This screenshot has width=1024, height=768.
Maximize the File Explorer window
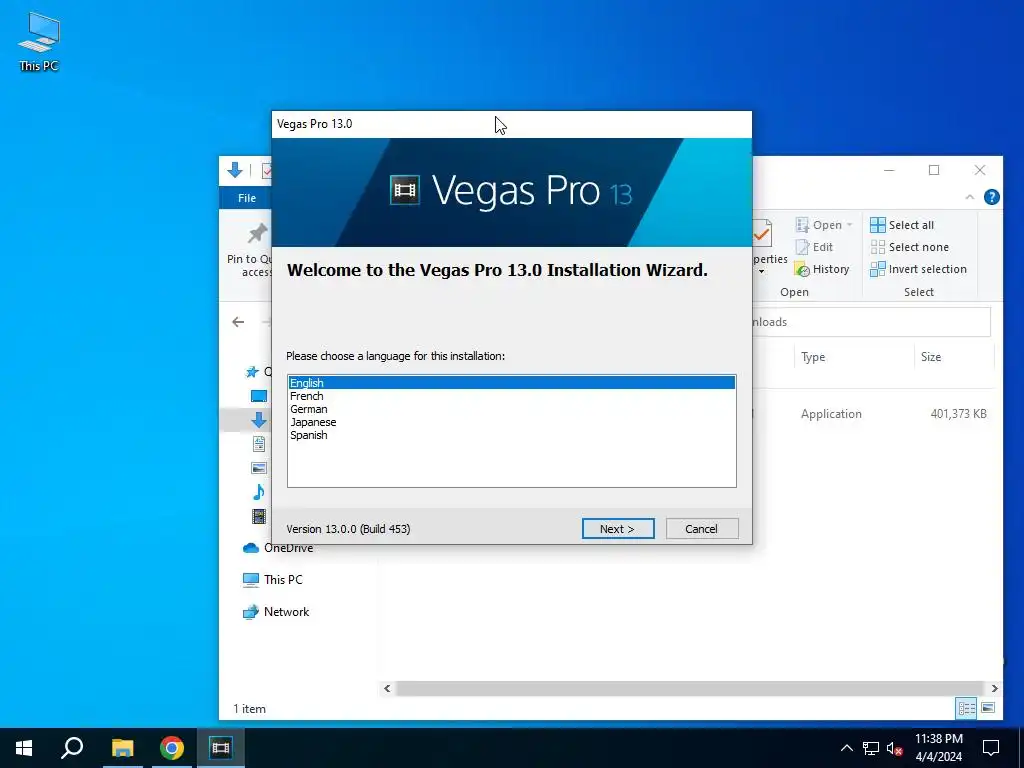click(x=934, y=170)
